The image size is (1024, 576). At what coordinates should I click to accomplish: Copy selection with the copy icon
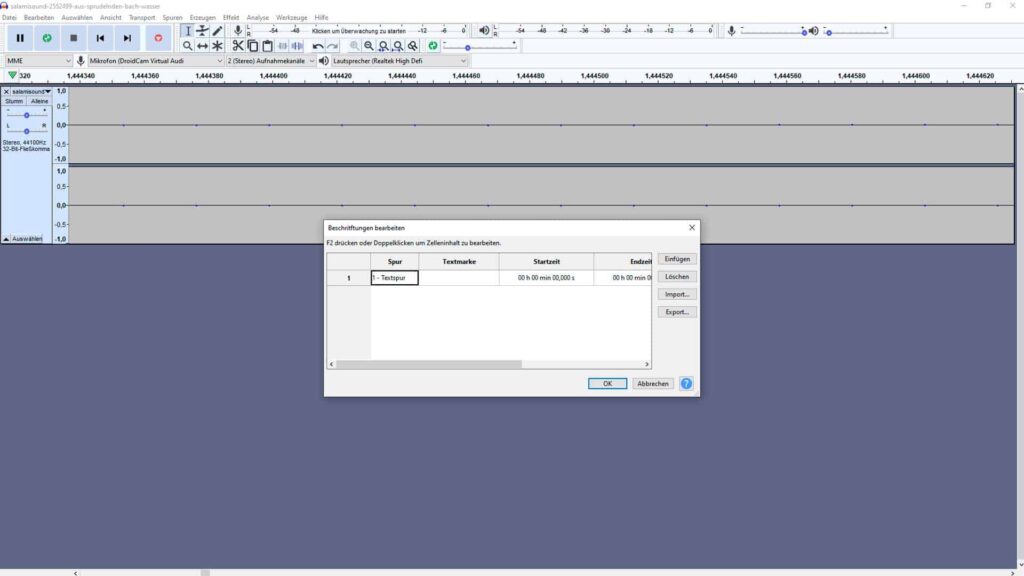(x=253, y=46)
